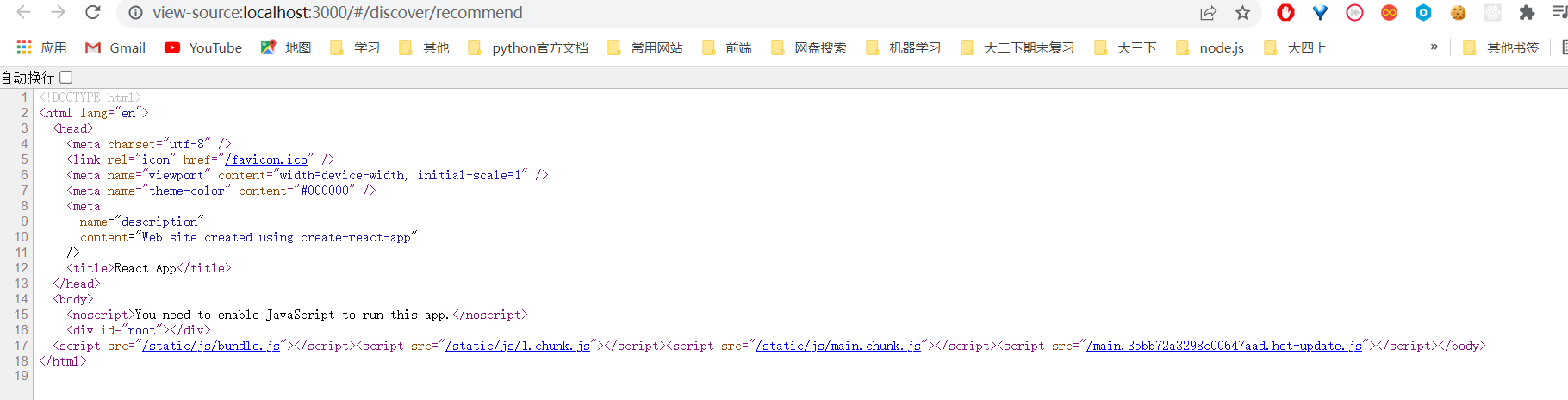Bookmark this page with the star icon
This screenshot has height=400, width=1568.
1242,13
